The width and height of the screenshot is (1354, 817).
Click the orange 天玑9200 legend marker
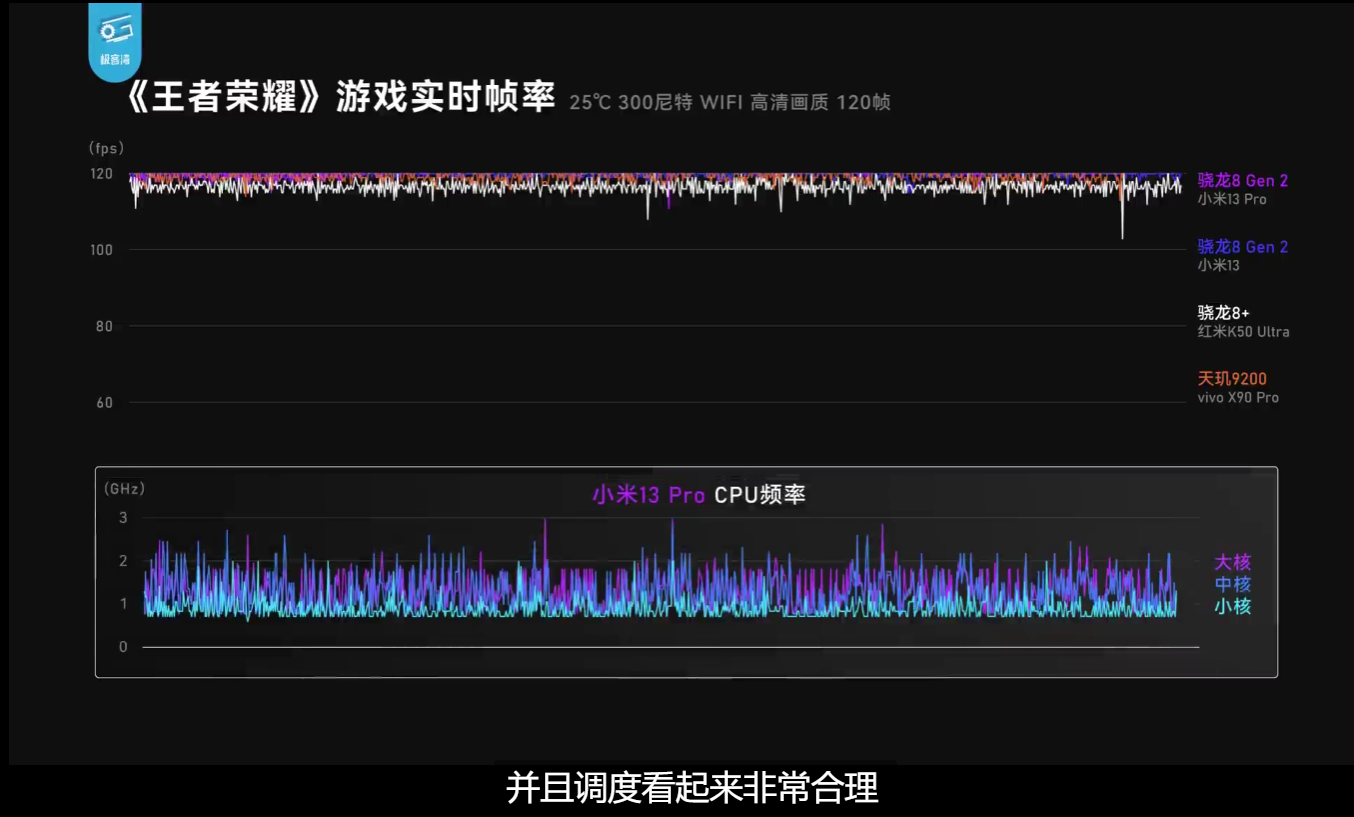coord(1233,378)
